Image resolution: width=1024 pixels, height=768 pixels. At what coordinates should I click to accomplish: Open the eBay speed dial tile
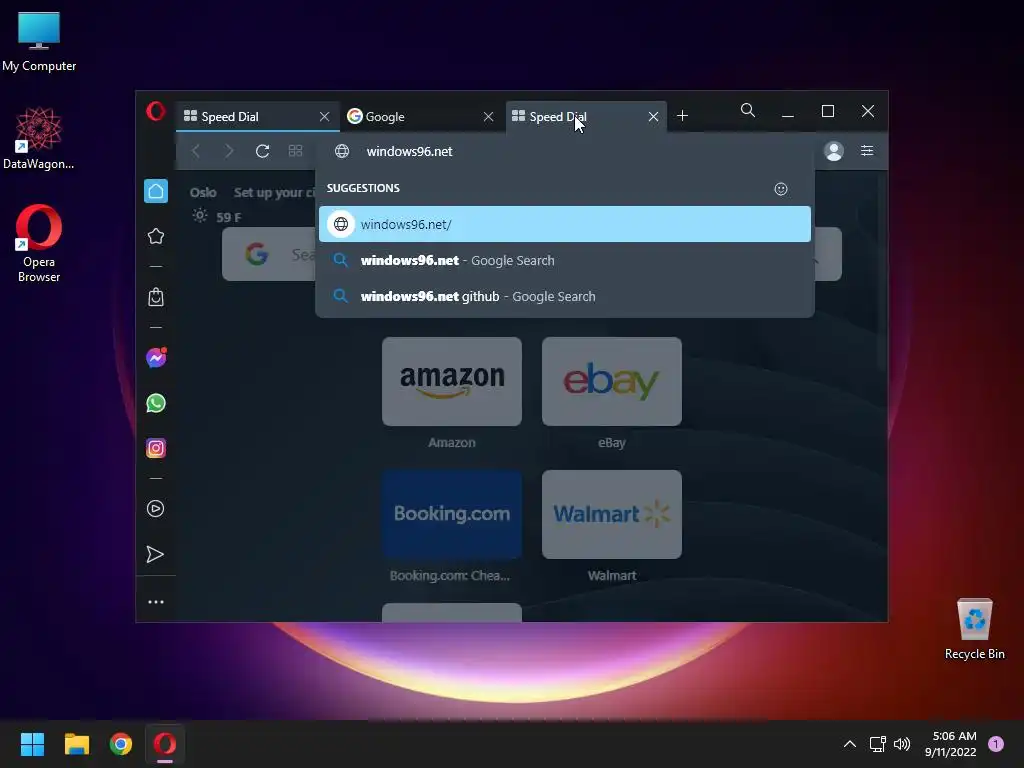pyautogui.click(x=612, y=381)
